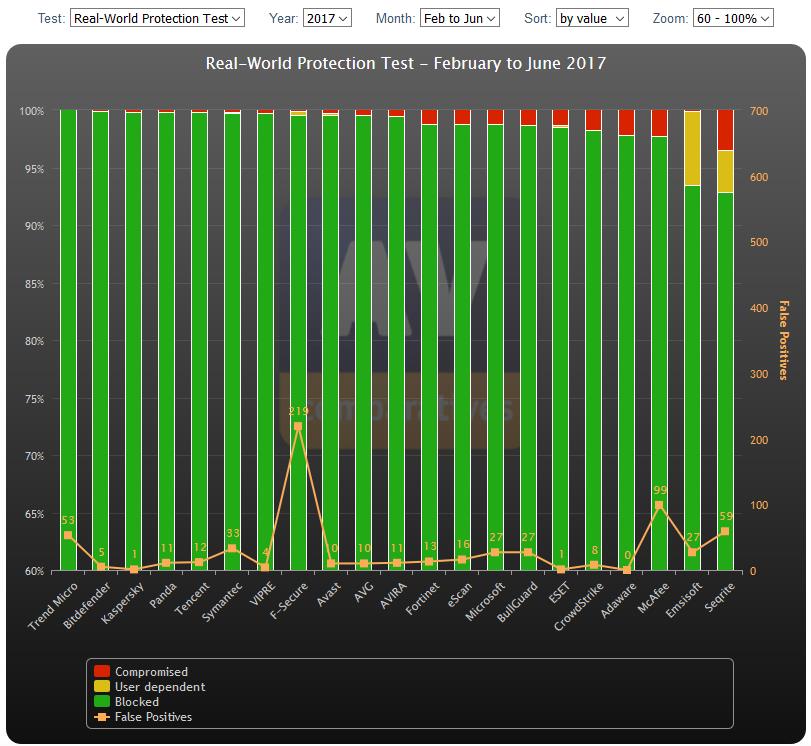811x746 pixels.
Task: Click the McAfee false positives point 99
Action: tap(659, 505)
